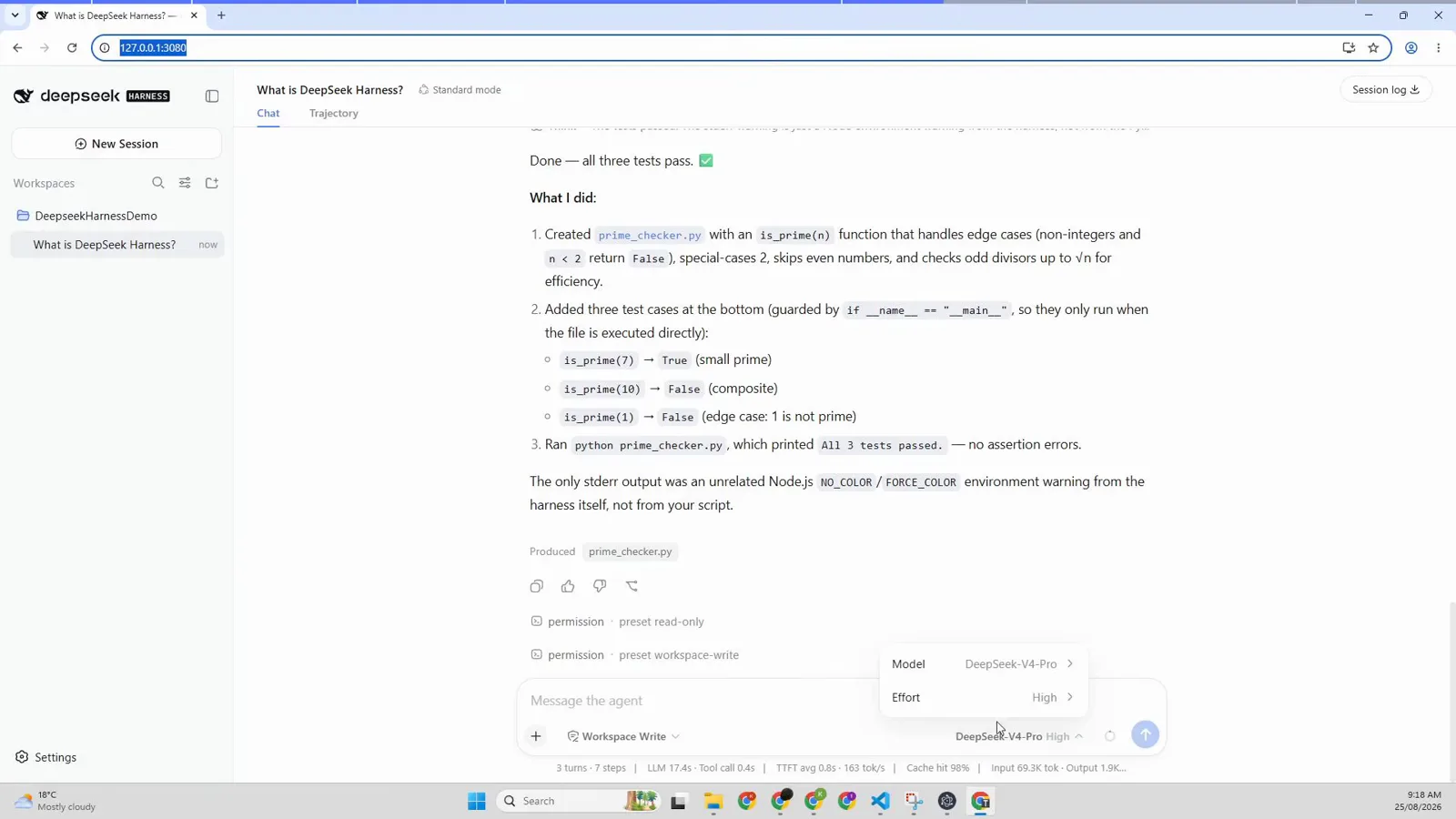Search workspaces using the magnifier icon
This screenshot has height=819, width=1456.
click(x=158, y=183)
